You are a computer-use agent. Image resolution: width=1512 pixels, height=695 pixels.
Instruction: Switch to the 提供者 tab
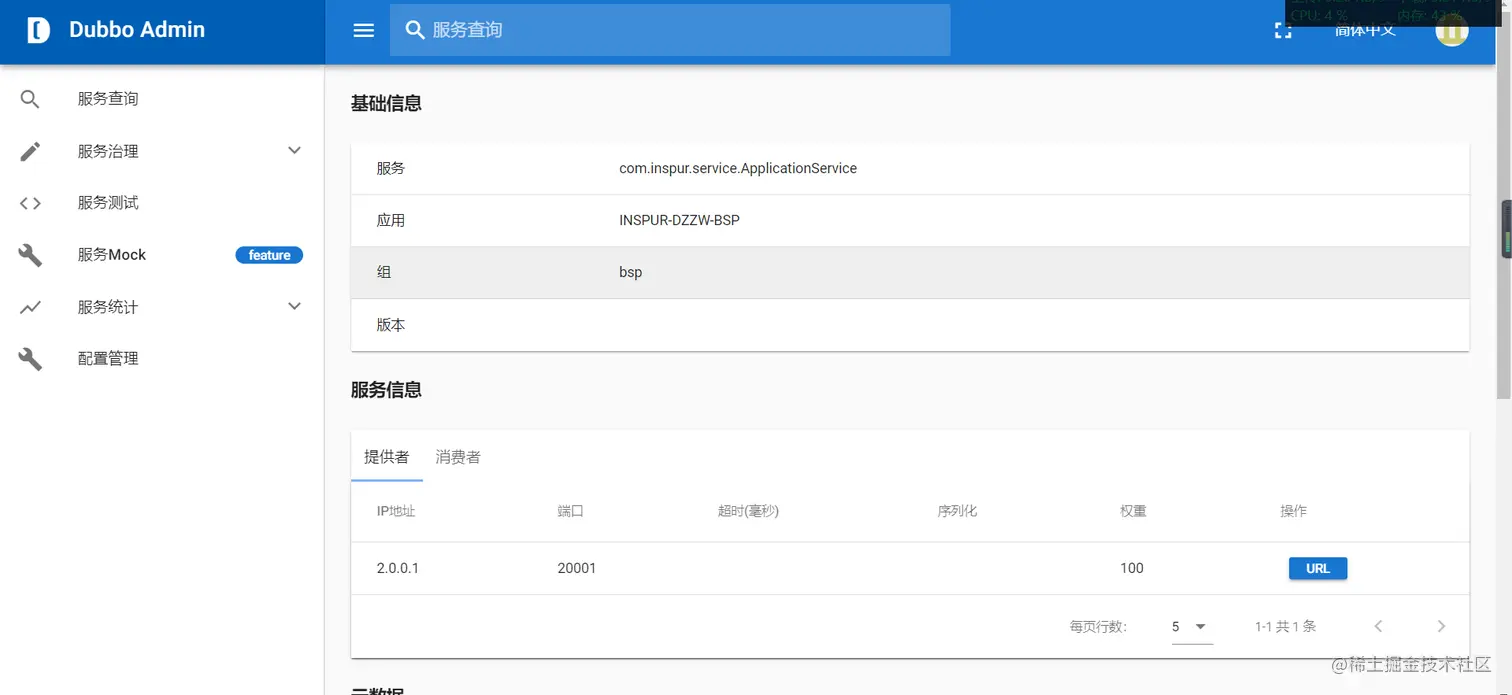[387, 457]
